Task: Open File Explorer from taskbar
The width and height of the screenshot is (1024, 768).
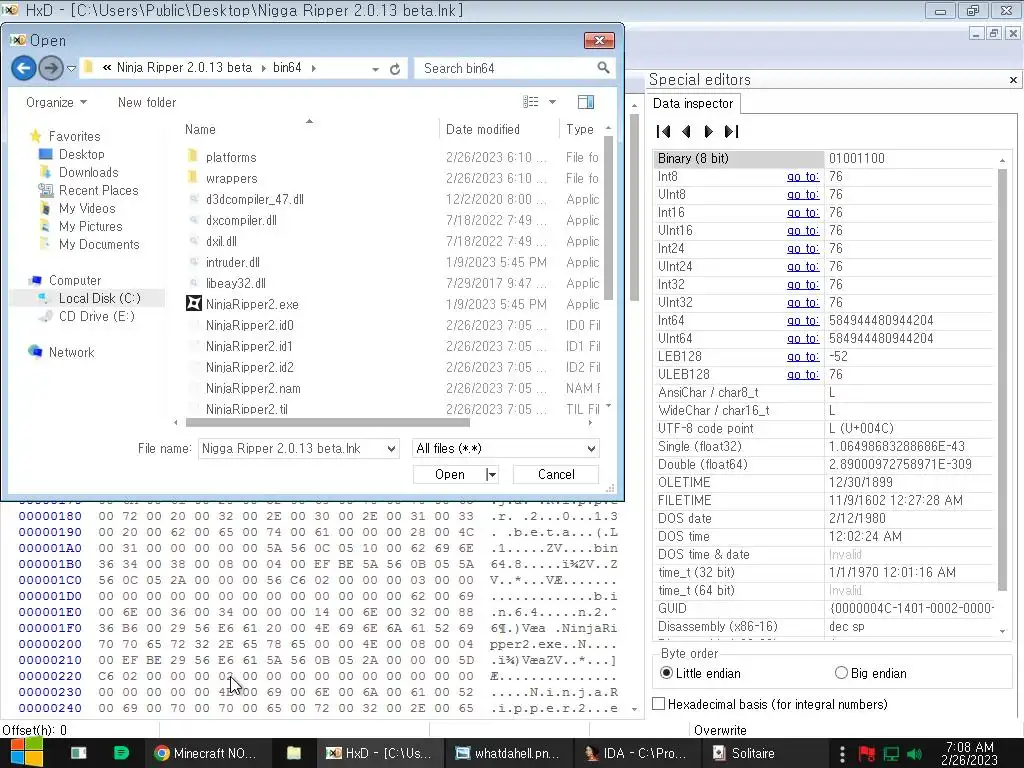Action: [294, 753]
